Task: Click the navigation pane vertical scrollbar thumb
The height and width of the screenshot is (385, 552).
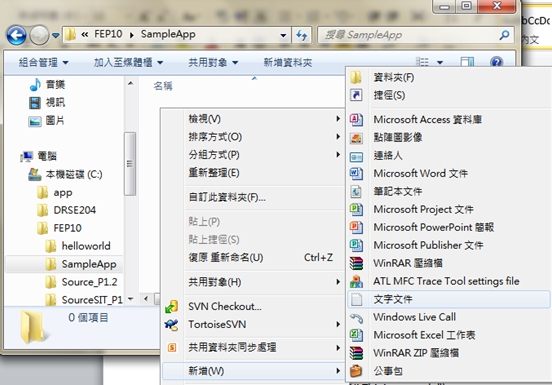Action: tap(130, 164)
